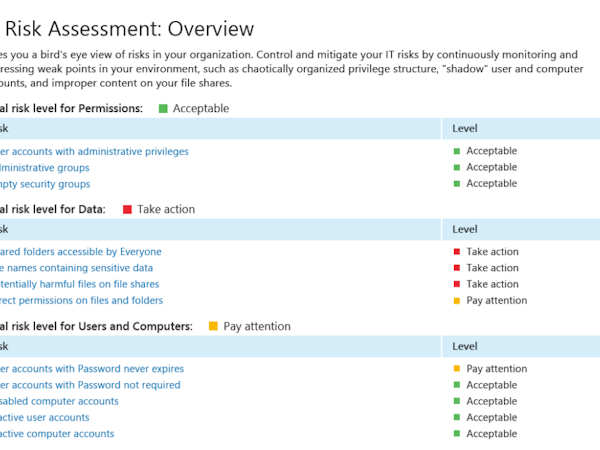This screenshot has height=450, width=600.
Task: Open accounts with Password not required link
Action: pyautogui.click(x=90, y=385)
